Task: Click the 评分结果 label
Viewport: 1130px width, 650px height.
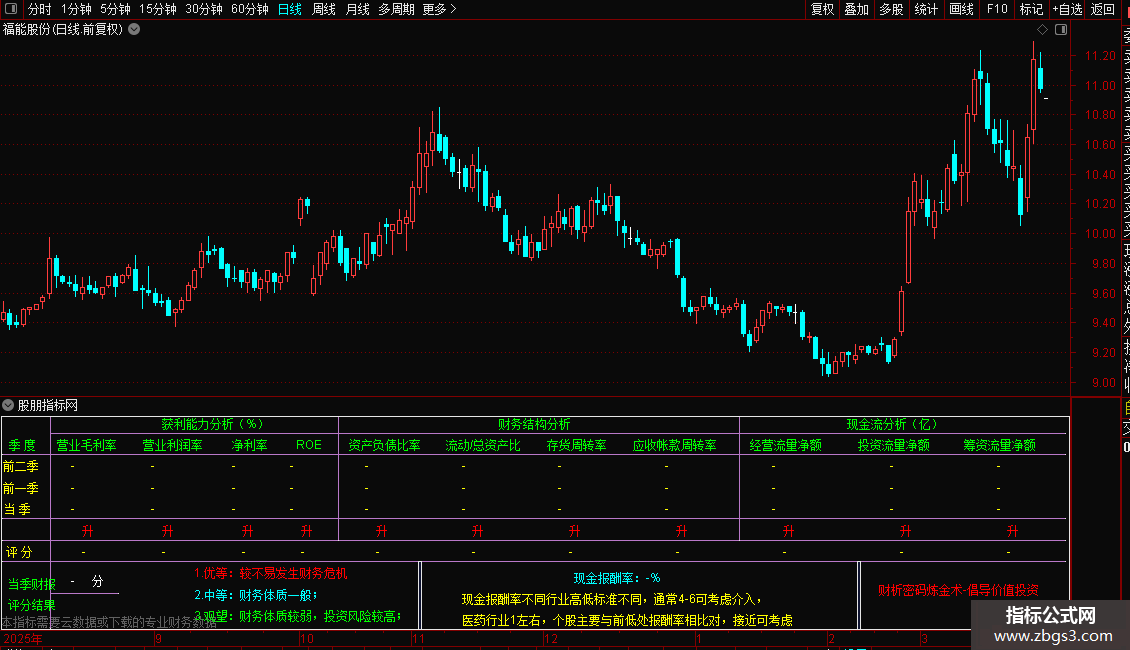Action: 32,605
